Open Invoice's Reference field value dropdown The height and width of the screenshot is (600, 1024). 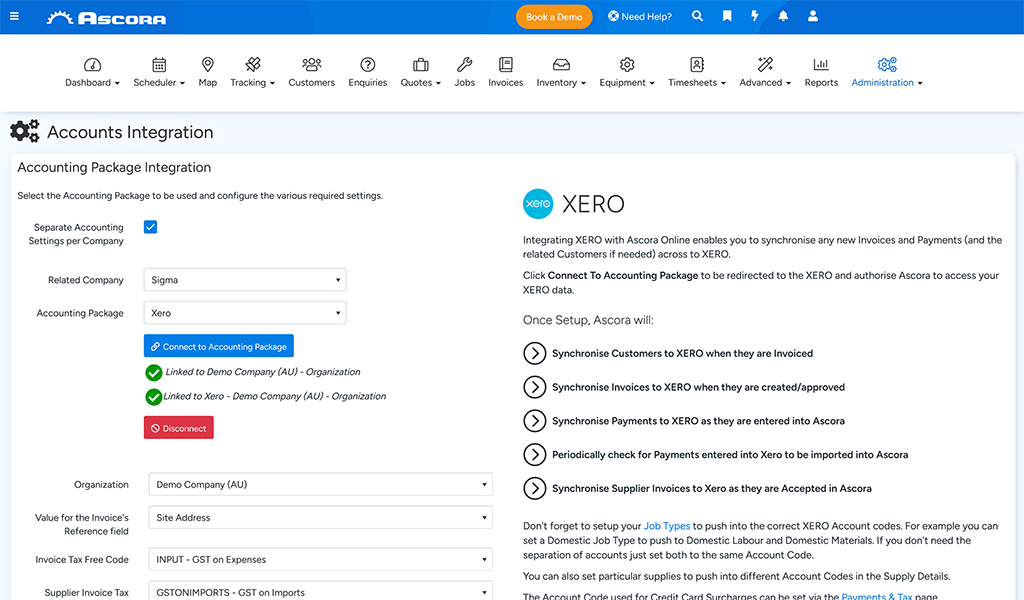(321, 517)
